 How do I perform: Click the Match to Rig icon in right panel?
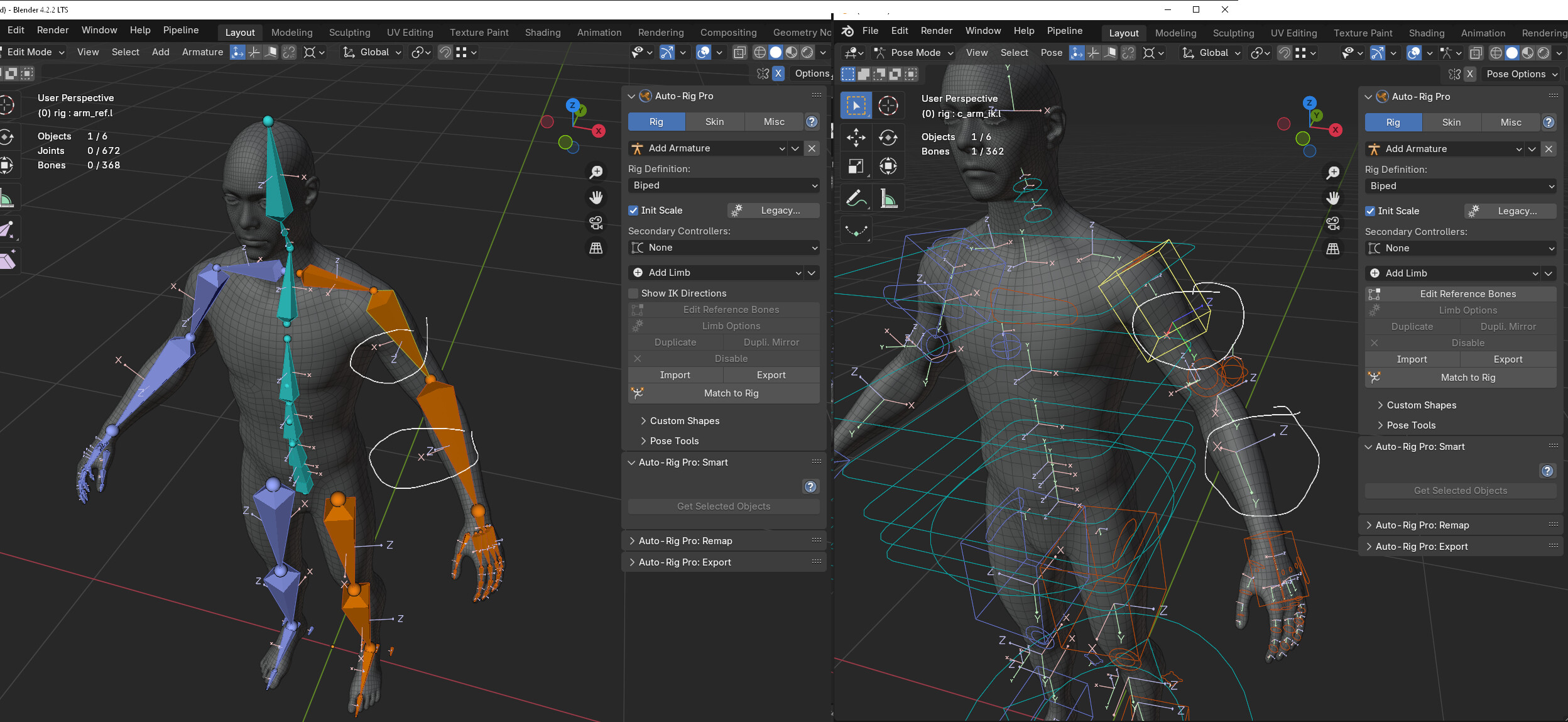tap(1375, 378)
